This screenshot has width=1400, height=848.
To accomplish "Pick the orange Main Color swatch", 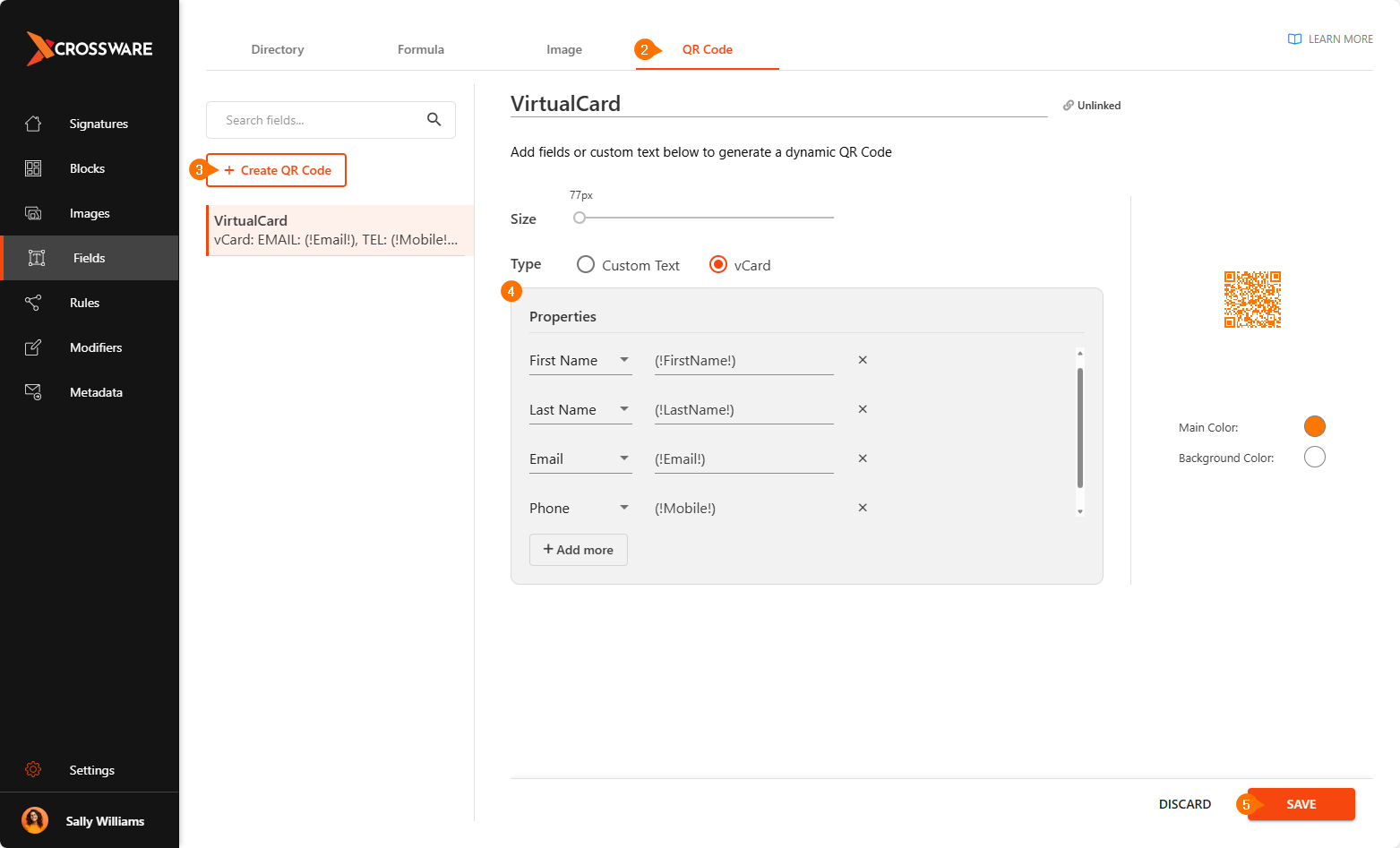I will [x=1314, y=427].
